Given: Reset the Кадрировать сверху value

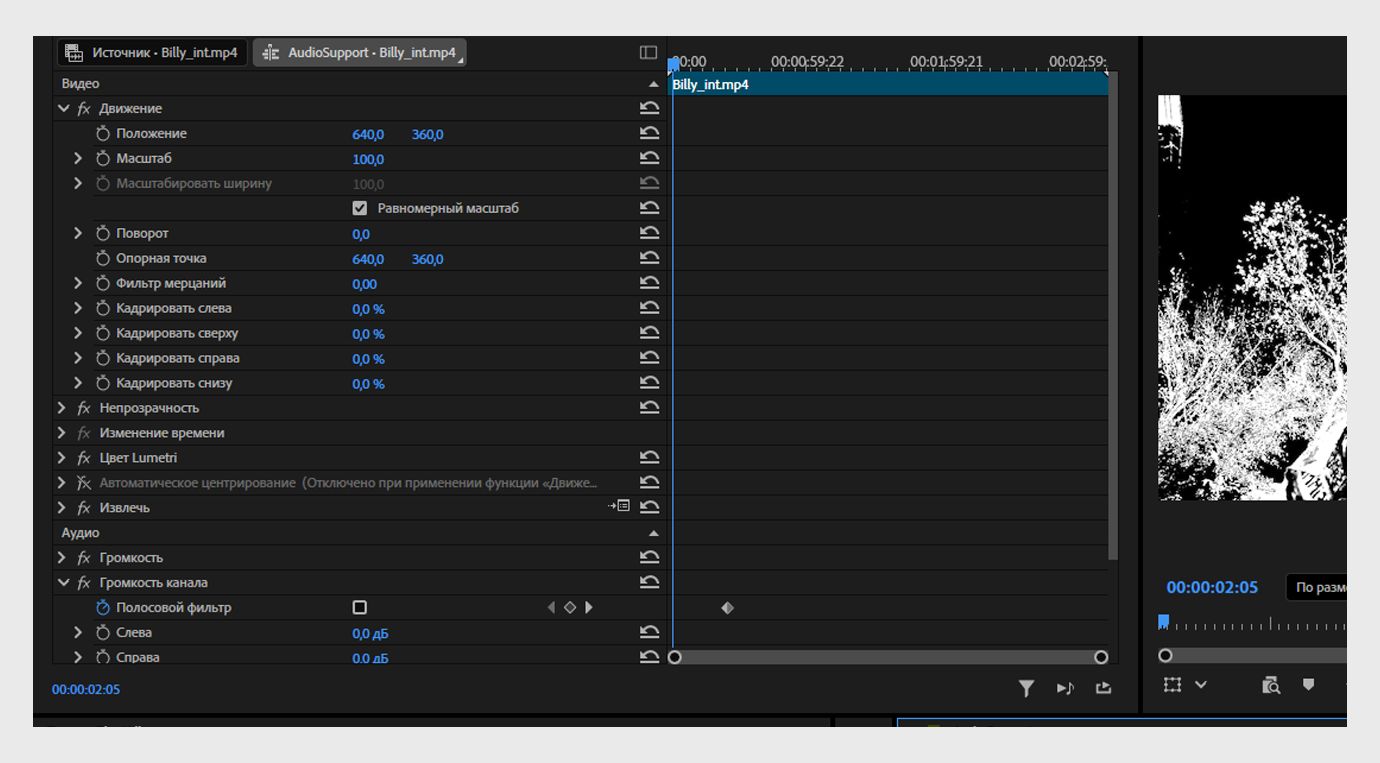Looking at the screenshot, I should click(x=650, y=333).
